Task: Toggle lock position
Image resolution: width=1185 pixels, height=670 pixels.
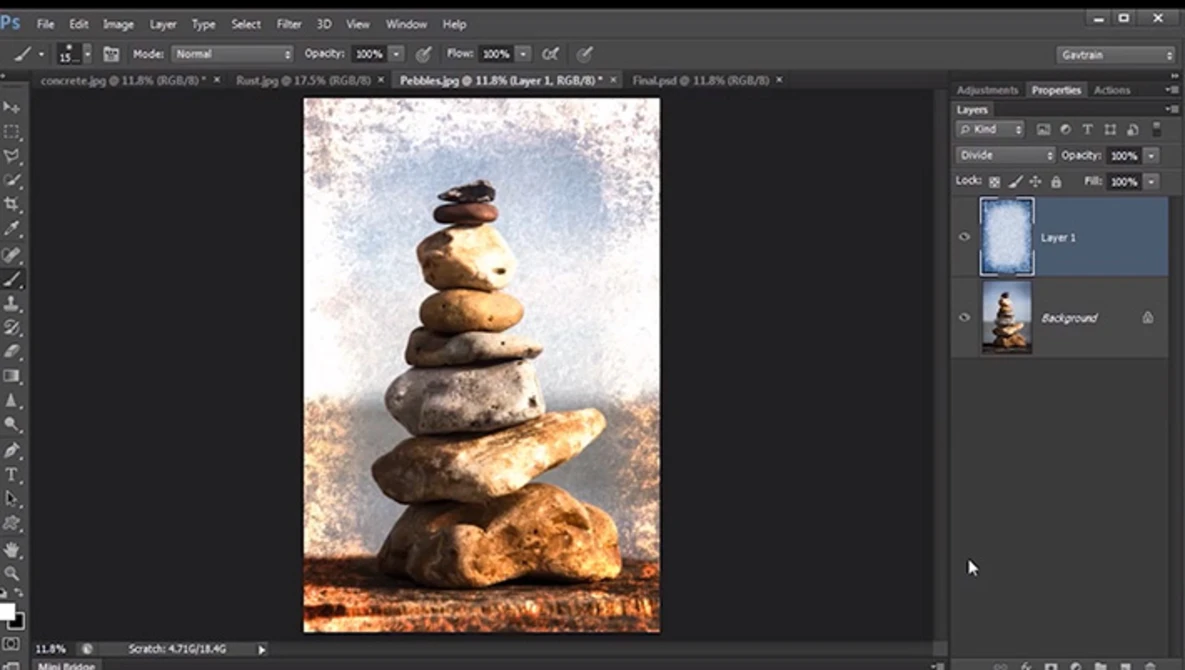Action: pos(1035,181)
